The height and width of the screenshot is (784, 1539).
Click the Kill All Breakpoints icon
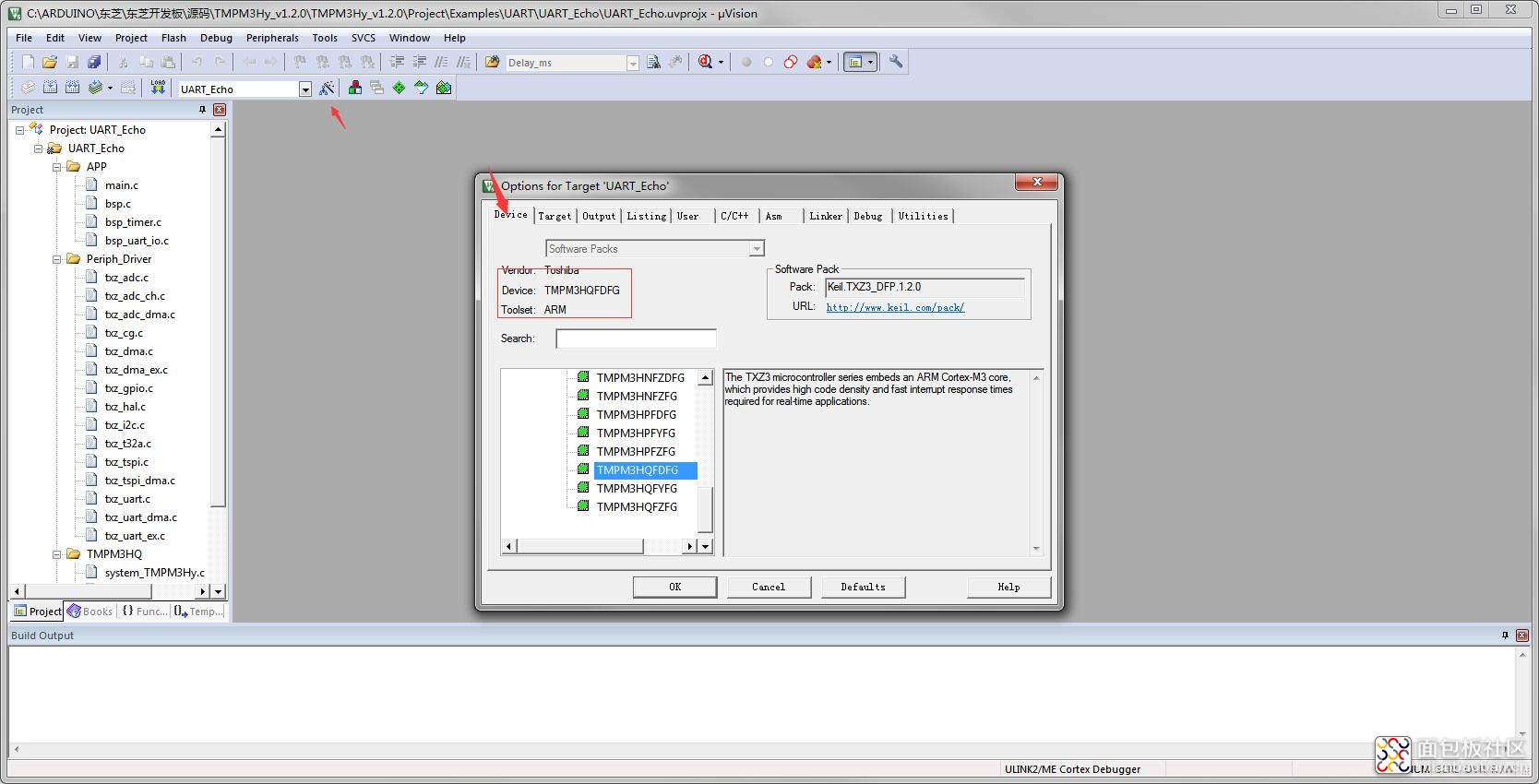pyautogui.click(x=814, y=62)
